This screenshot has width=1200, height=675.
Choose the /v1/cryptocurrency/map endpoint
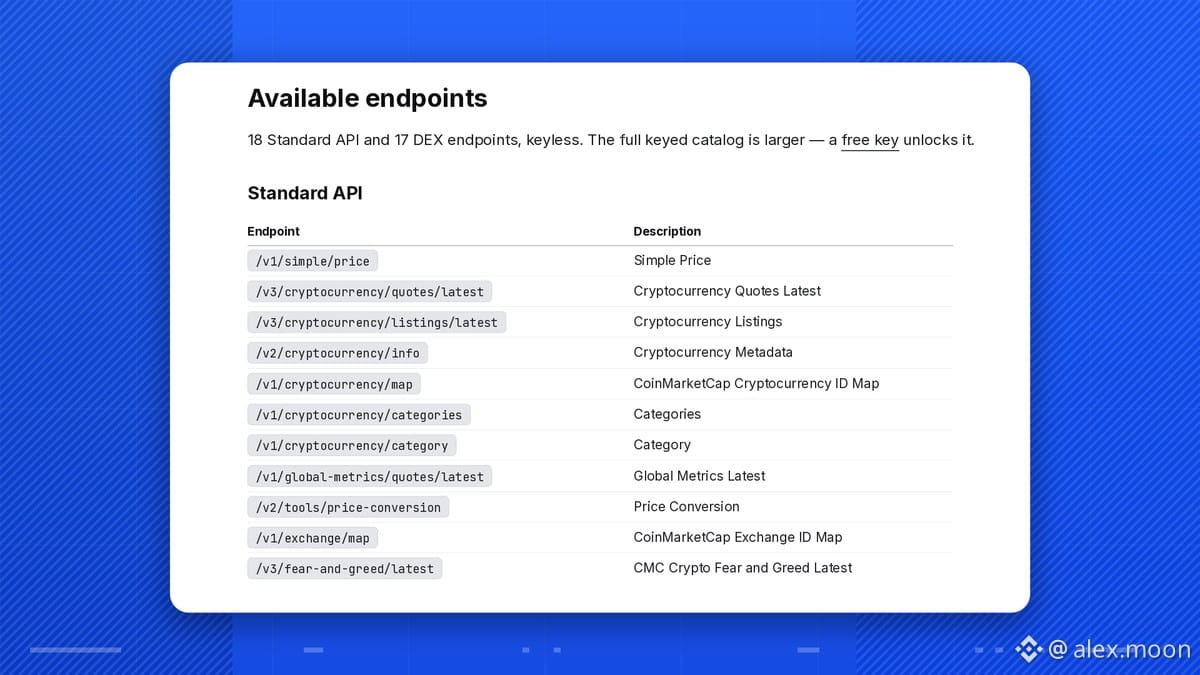[x=334, y=384]
